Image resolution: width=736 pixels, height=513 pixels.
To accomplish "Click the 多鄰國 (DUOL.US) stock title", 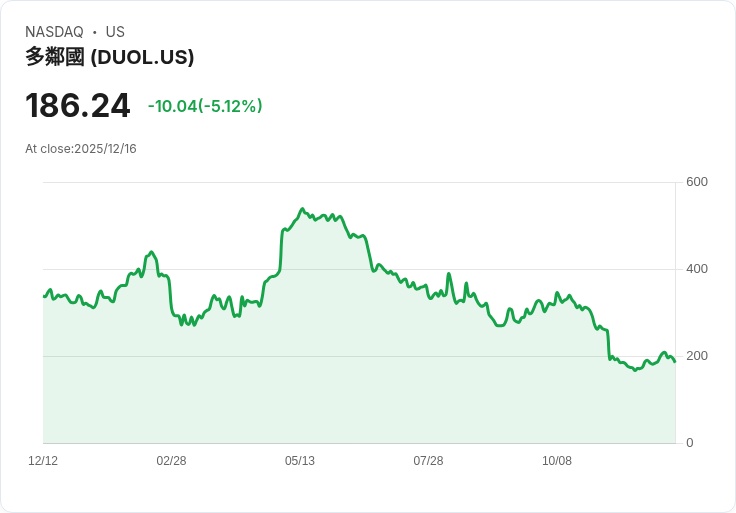I will coord(109,57).
